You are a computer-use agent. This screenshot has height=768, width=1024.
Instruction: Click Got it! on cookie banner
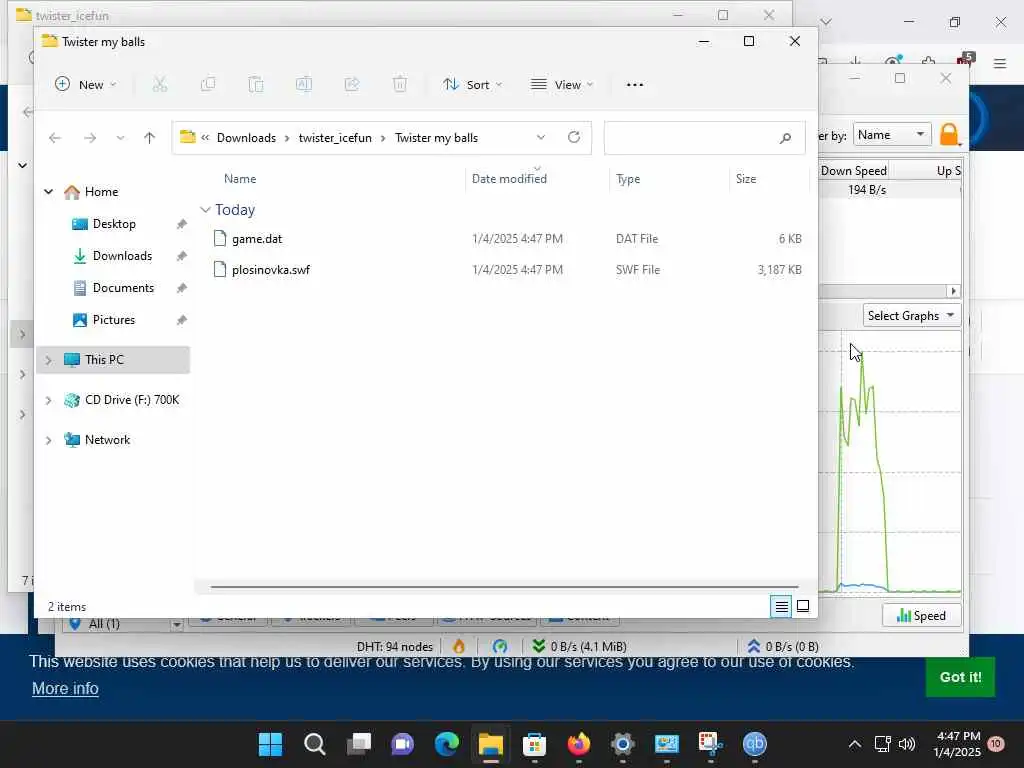coord(960,677)
